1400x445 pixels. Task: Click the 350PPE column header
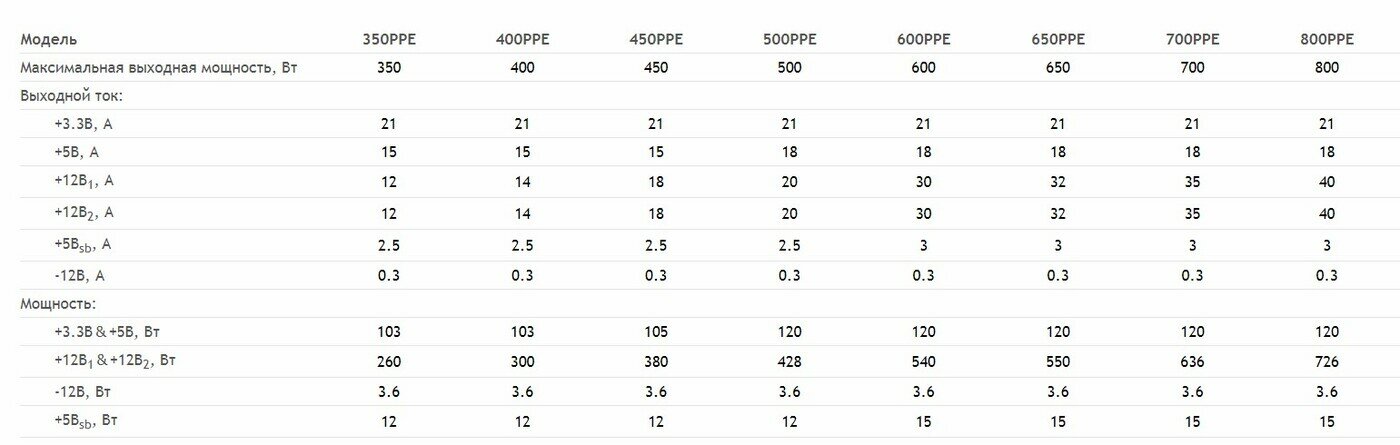click(389, 40)
